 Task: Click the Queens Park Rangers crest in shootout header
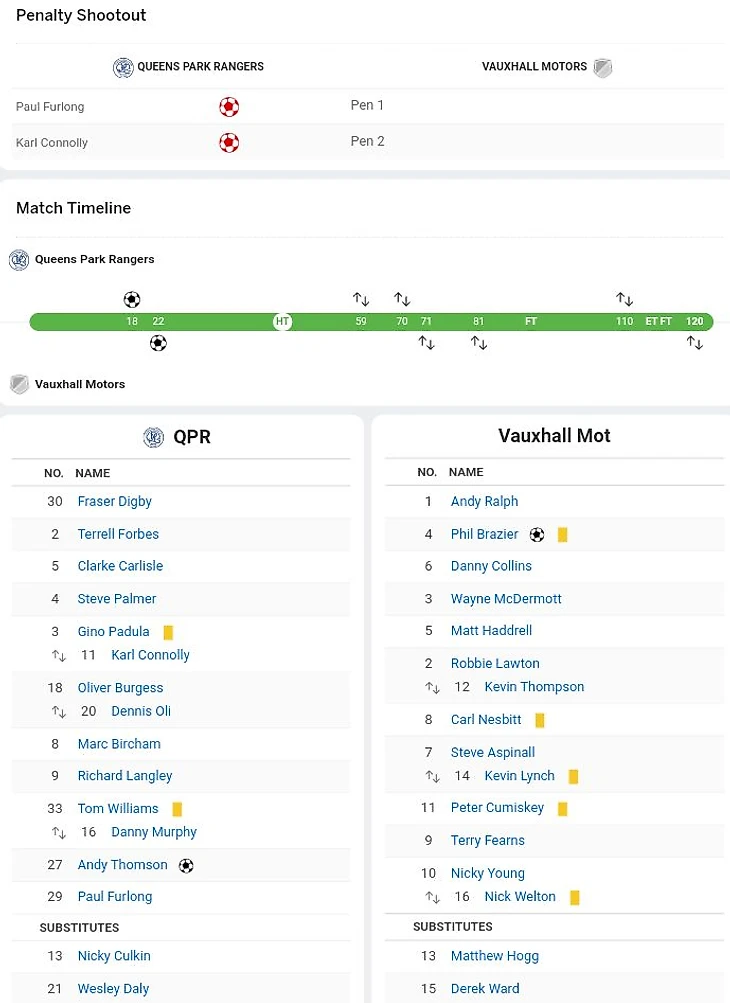(x=123, y=67)
